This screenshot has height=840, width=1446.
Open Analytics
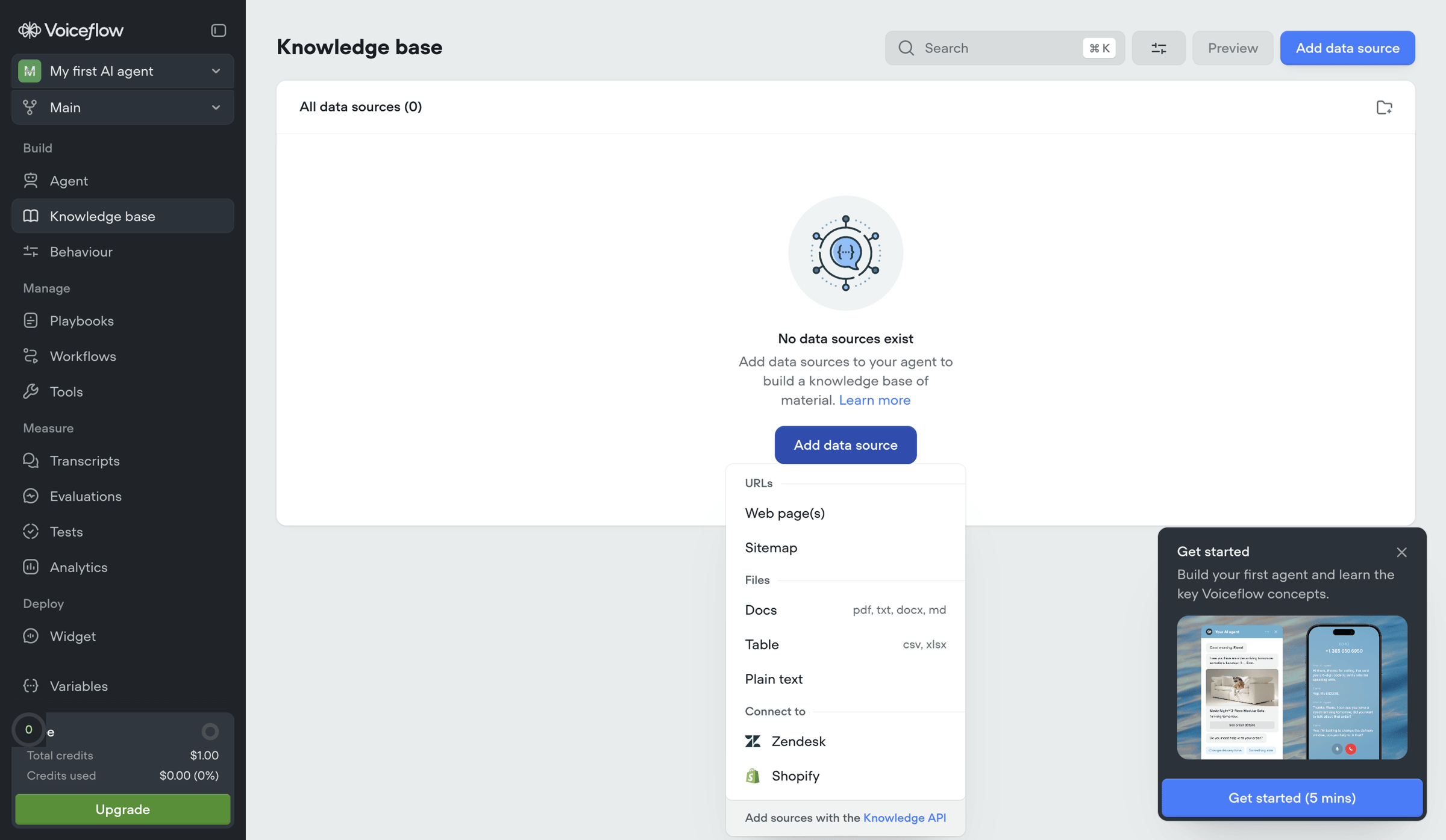click(122, 567)
